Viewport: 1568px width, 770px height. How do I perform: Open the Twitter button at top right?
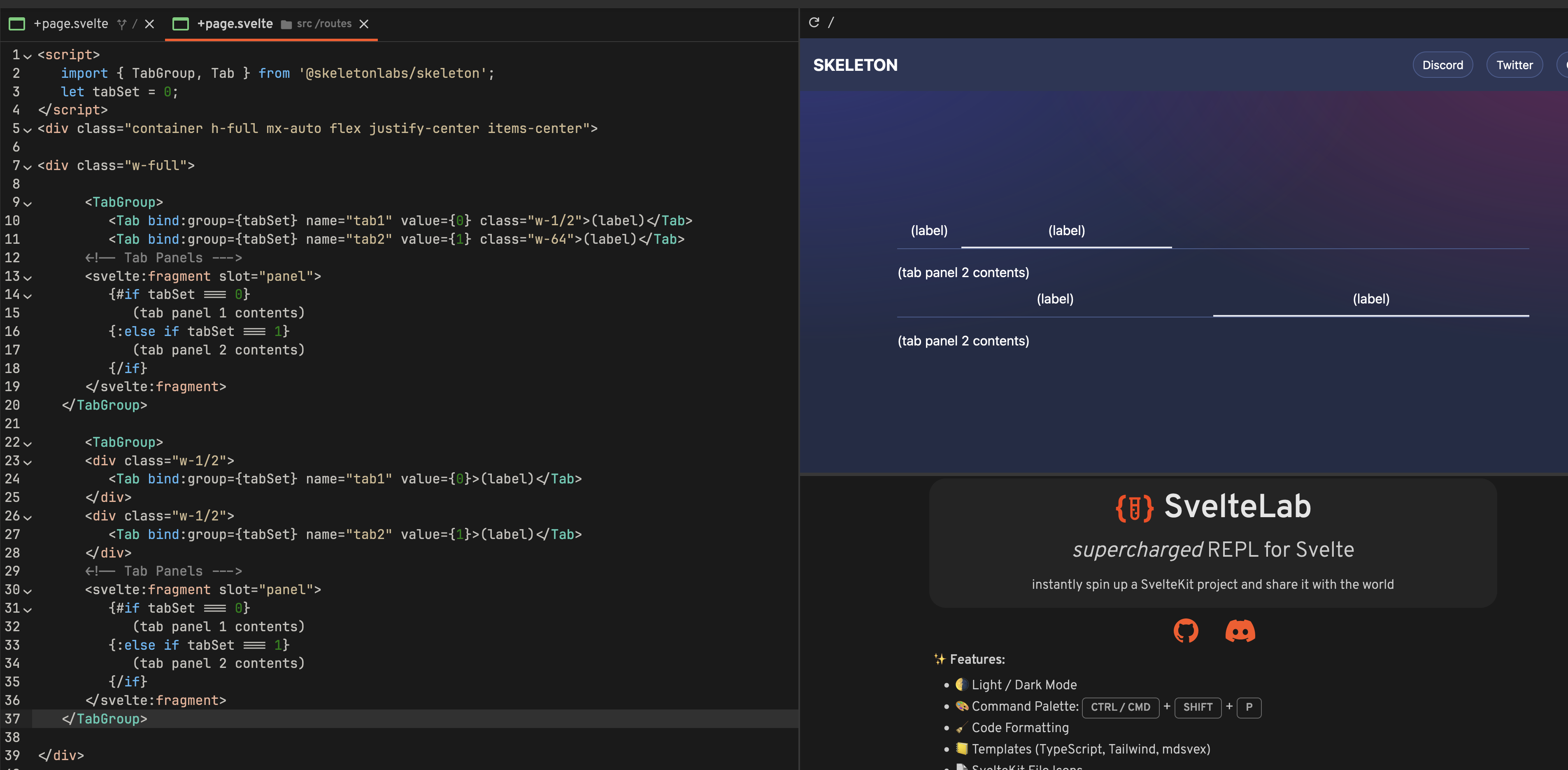(1514, 65)
